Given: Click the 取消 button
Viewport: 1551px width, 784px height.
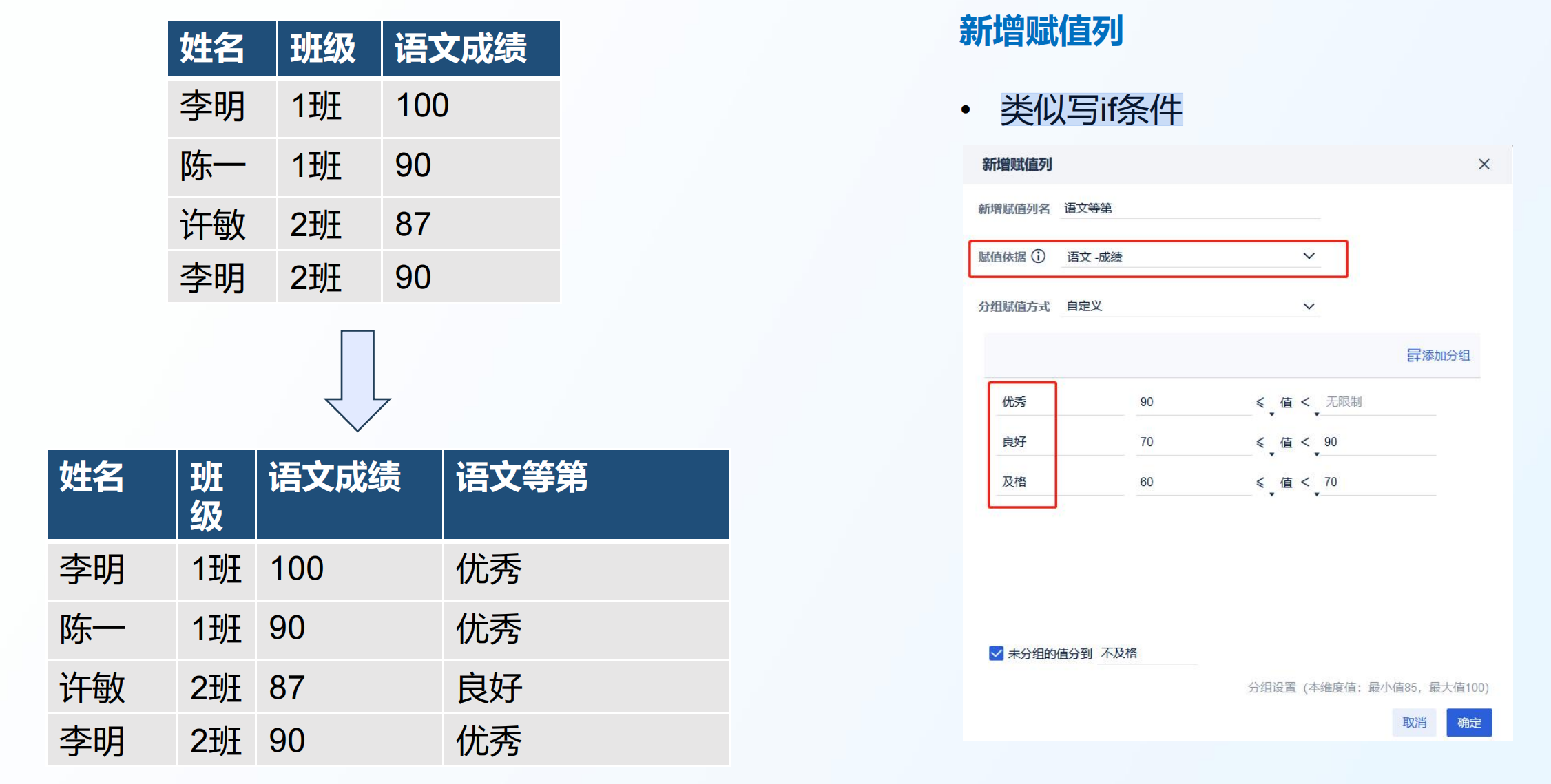Looking at the screenshot, I should [x=1414, y=722].
